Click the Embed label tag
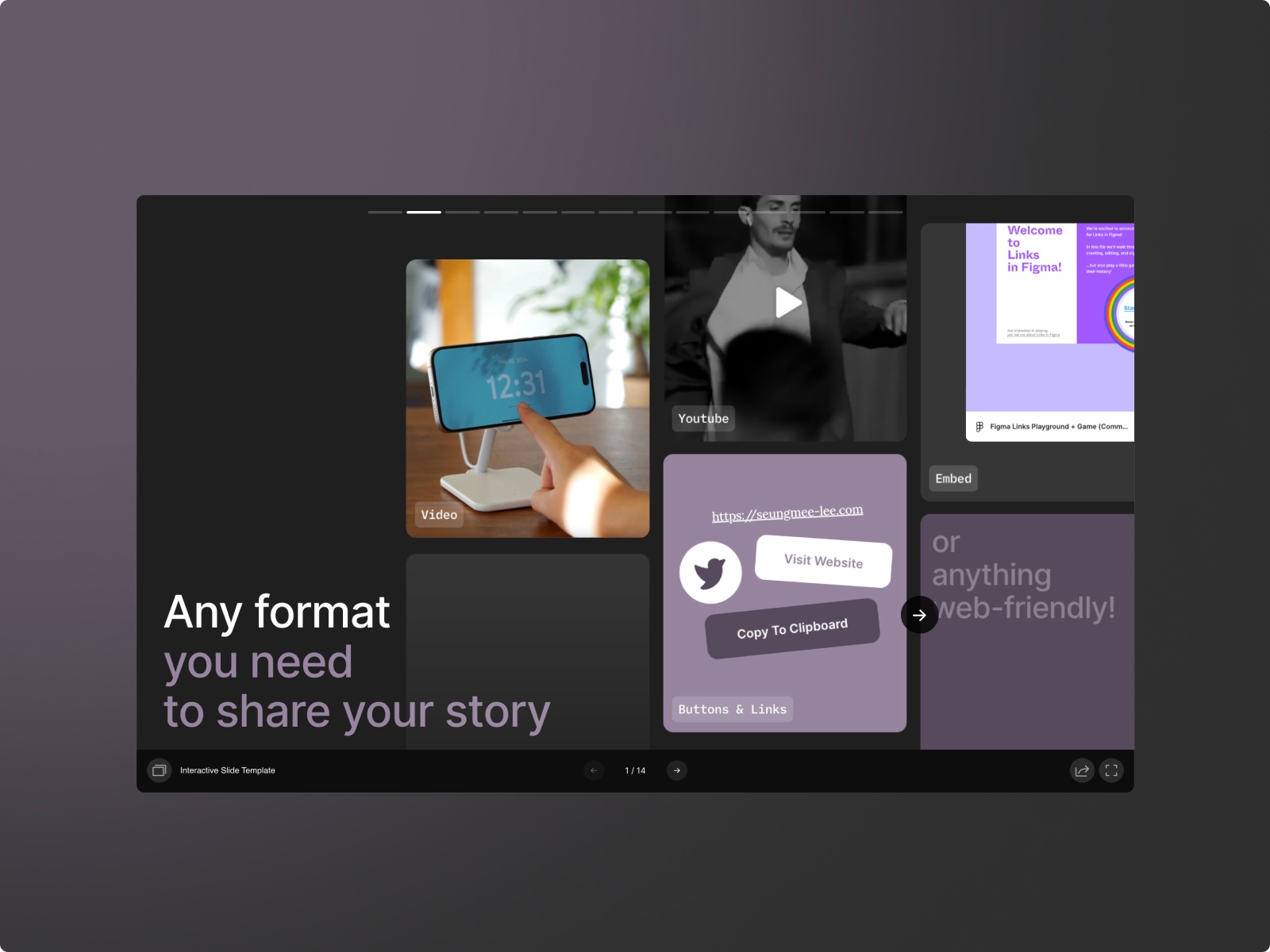1270x952 pixels. 952,478
